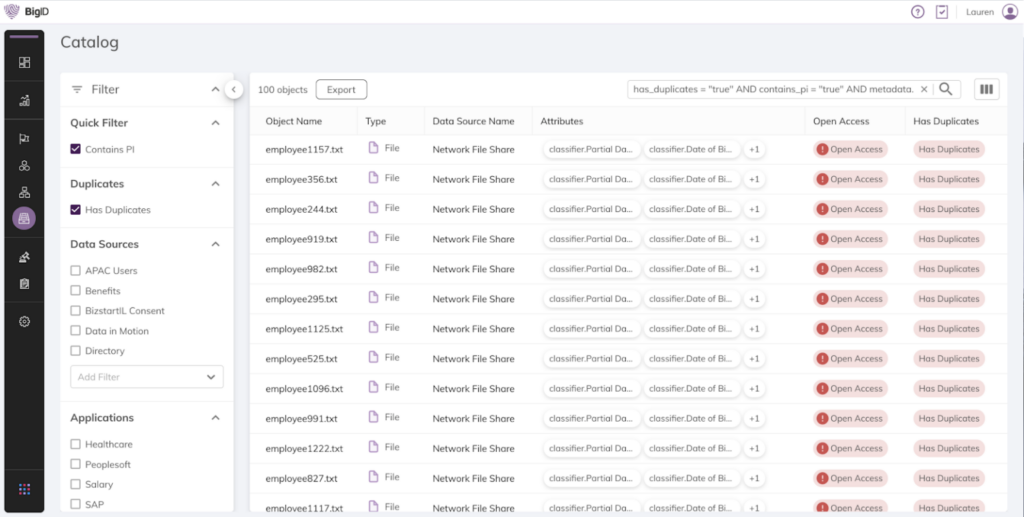This screenshot has height=517, width=1024.
Task: Click the settings gear in the sidebar
Action: pyautogui.click(x=24, y=321)
